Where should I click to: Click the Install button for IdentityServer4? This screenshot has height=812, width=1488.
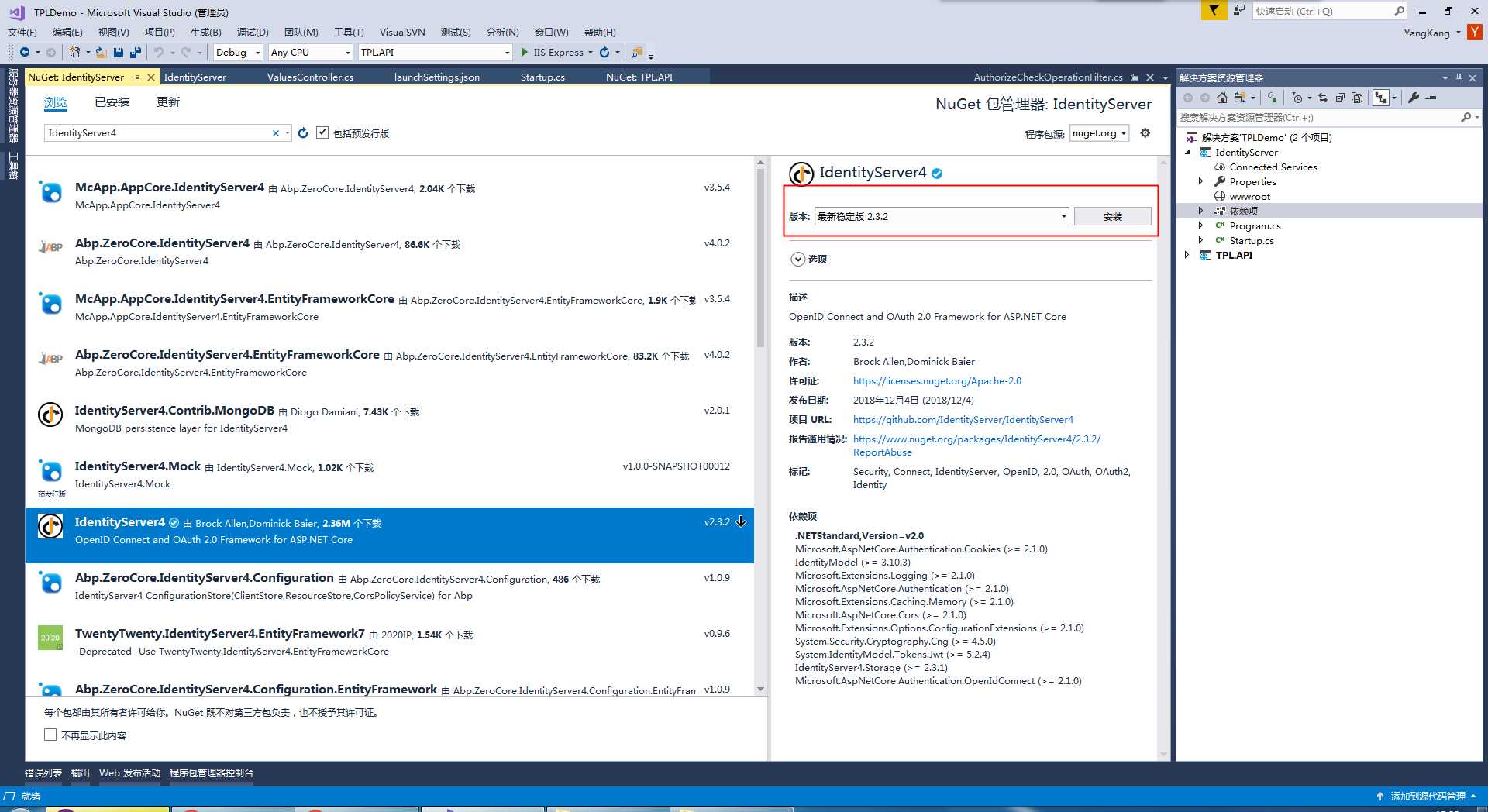1112,216
